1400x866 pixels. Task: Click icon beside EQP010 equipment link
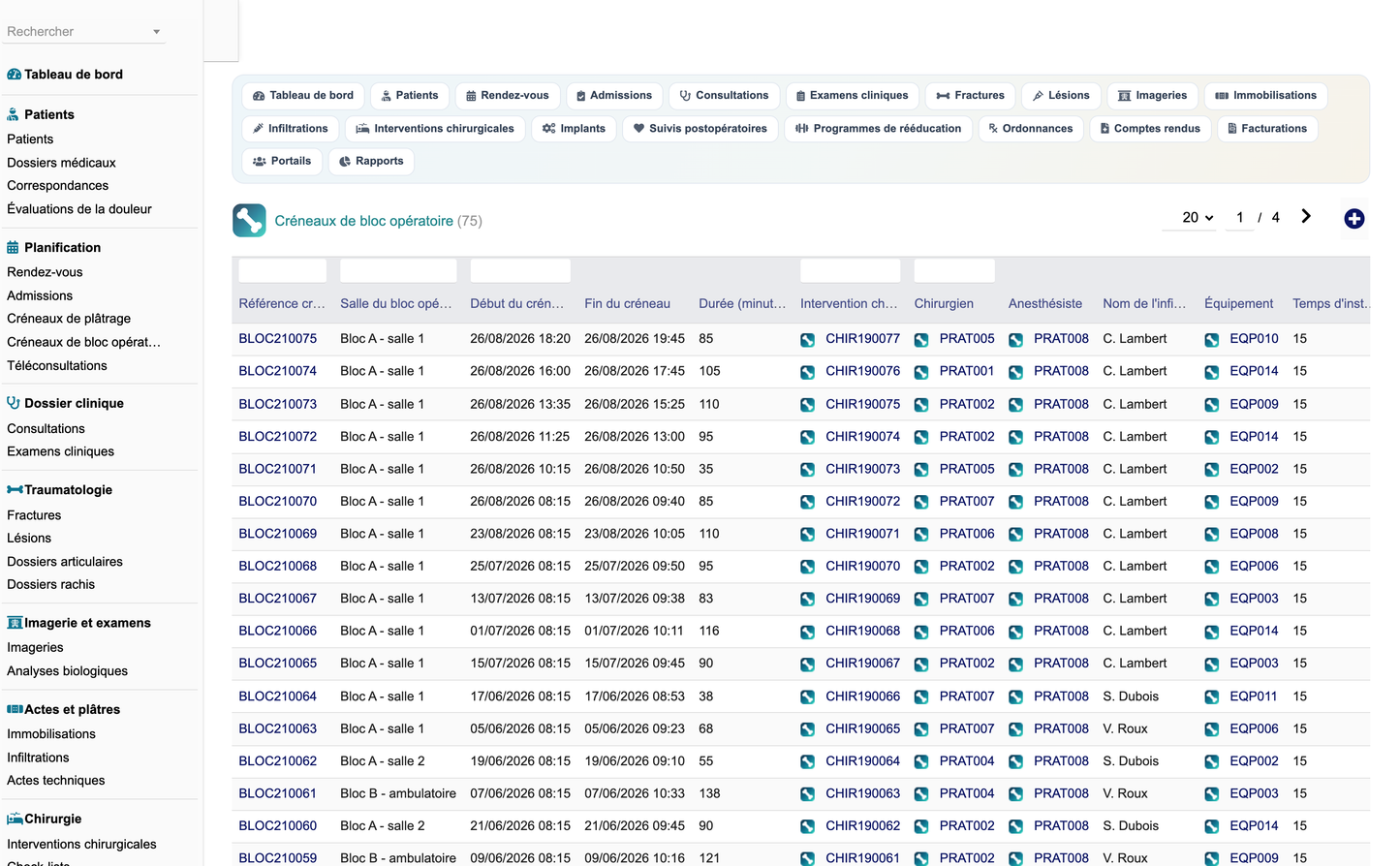pos(1212,340)
